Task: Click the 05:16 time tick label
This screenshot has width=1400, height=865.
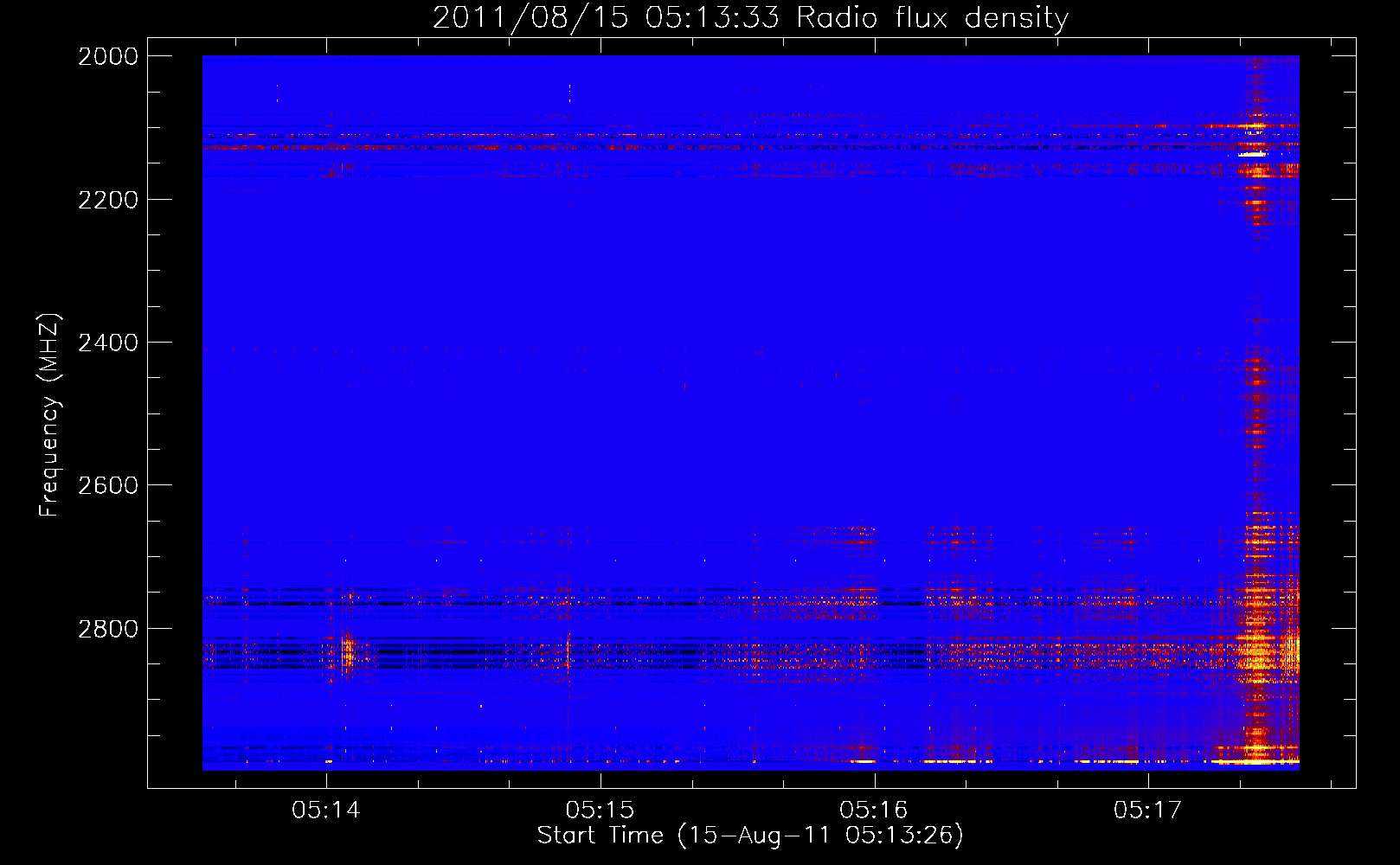Action: click(x=874, y=810)
